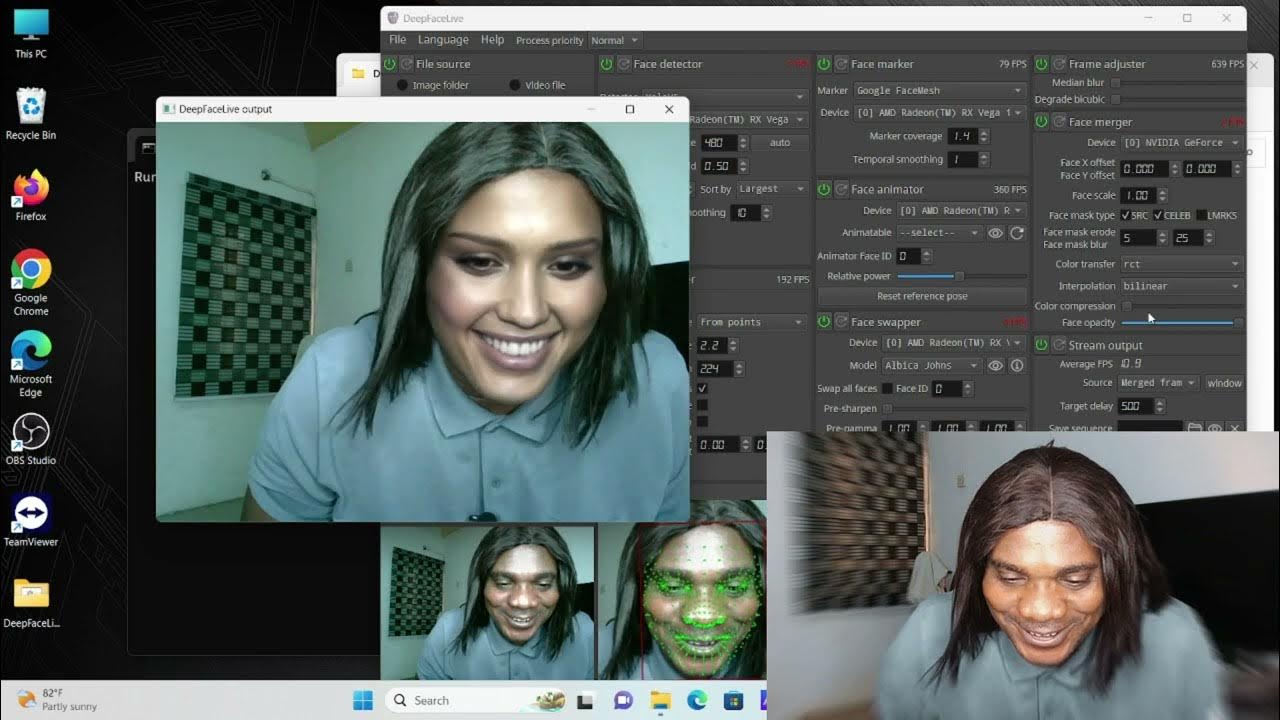Uncheck the CELEB face mask type
The width and height of the screenshot is (1280, 720).
(x=1158, y=215)
